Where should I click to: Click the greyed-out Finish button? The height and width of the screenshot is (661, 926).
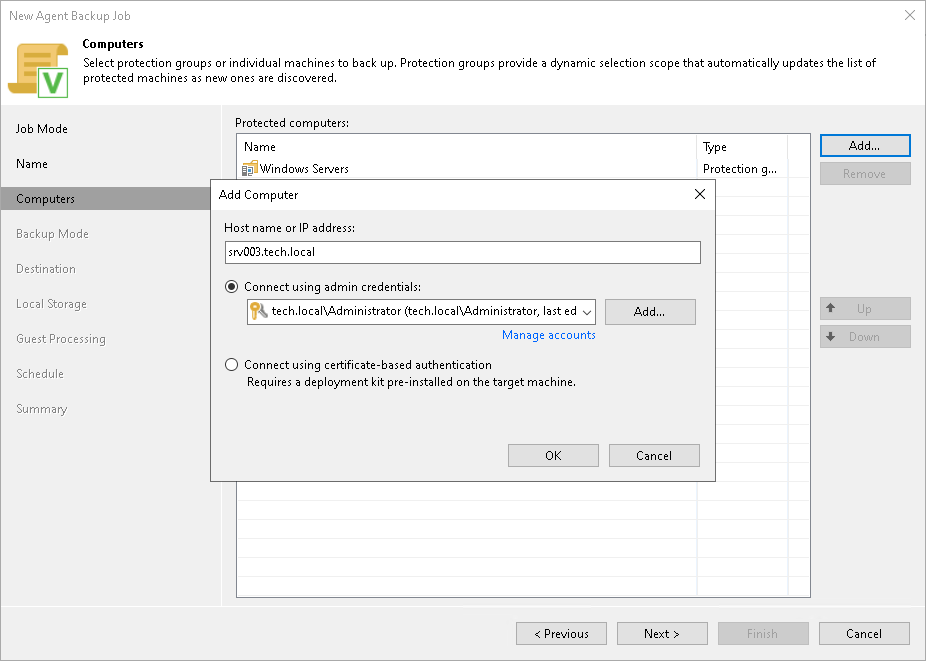(x=763, y=634)
